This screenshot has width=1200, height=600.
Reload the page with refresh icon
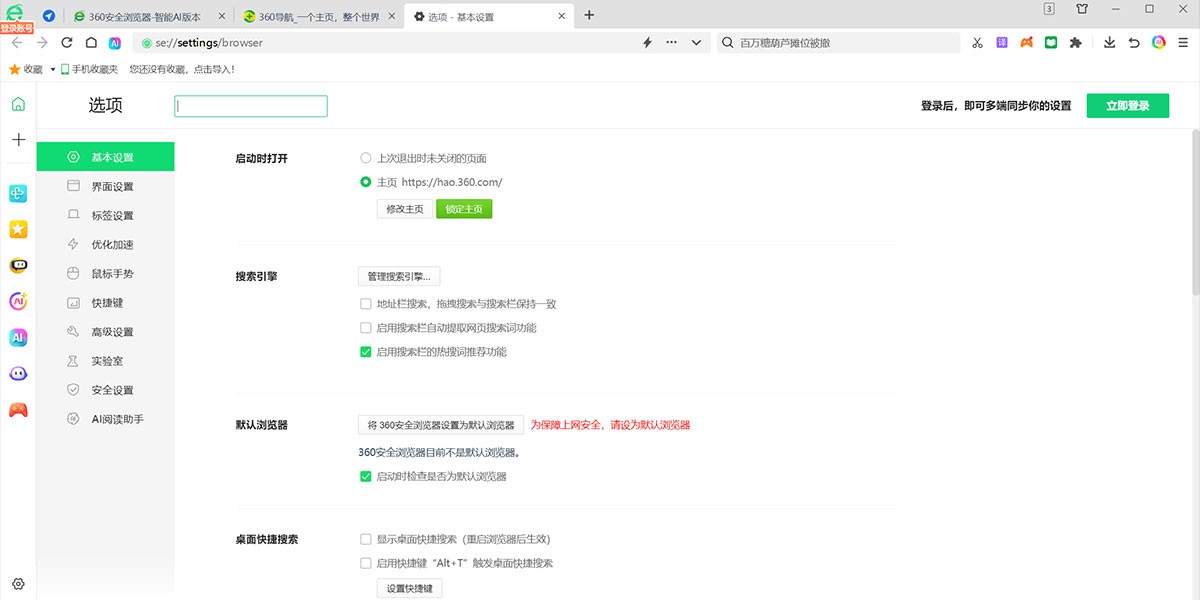[67, 43]
